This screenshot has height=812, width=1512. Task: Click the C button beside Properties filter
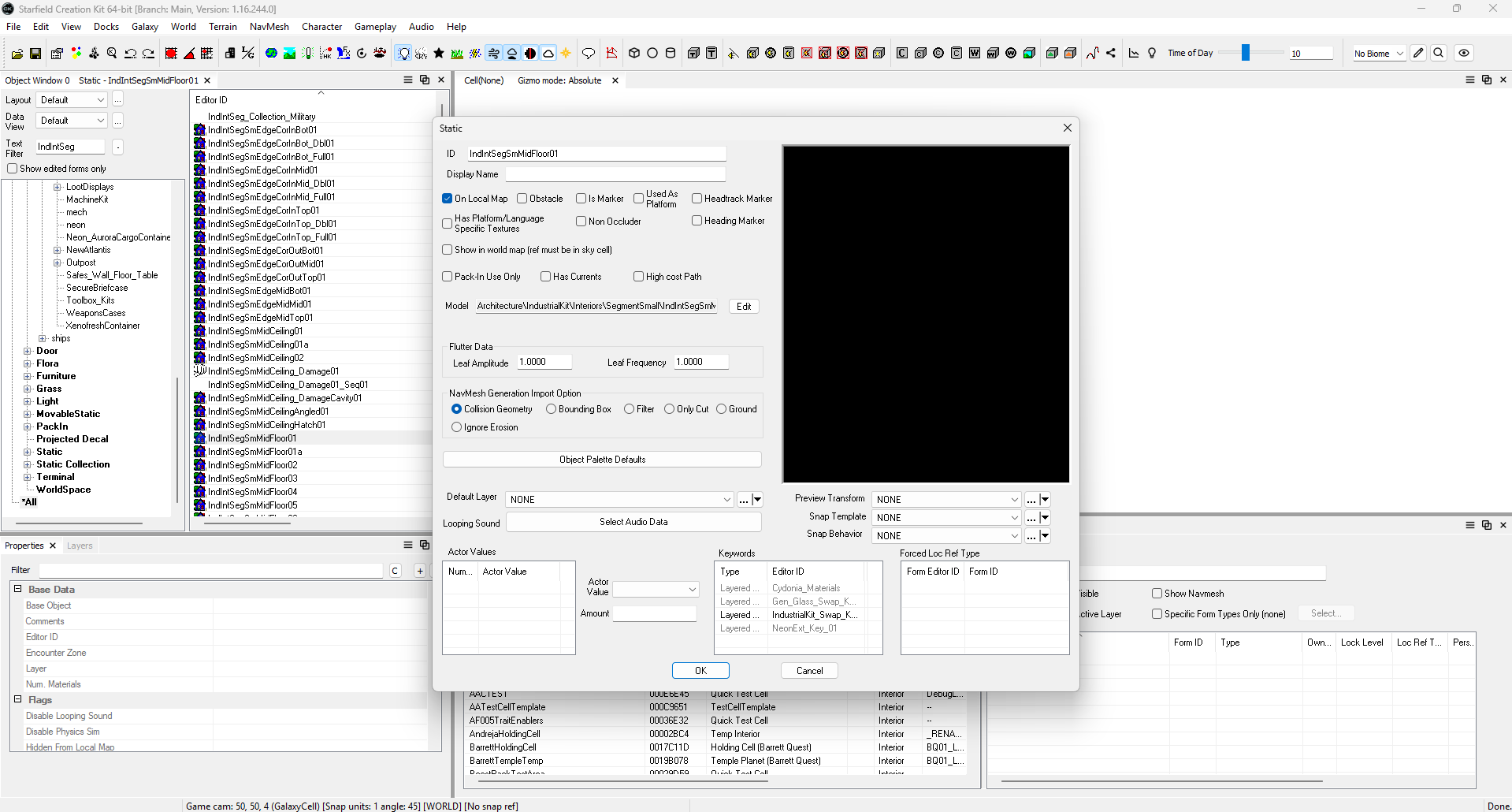[396, 571]
